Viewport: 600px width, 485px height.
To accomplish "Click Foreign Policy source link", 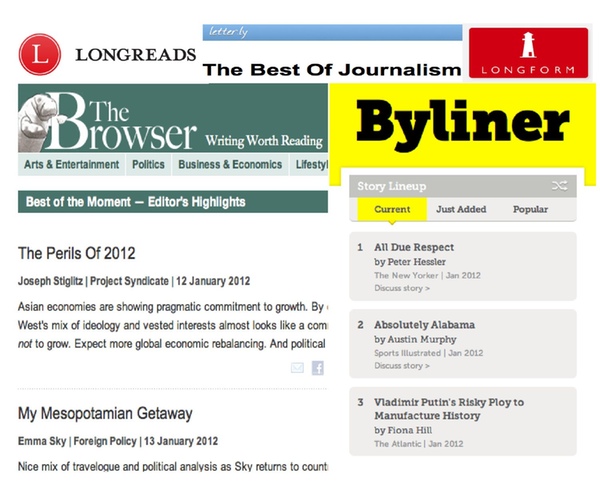I will coord(105,441).
